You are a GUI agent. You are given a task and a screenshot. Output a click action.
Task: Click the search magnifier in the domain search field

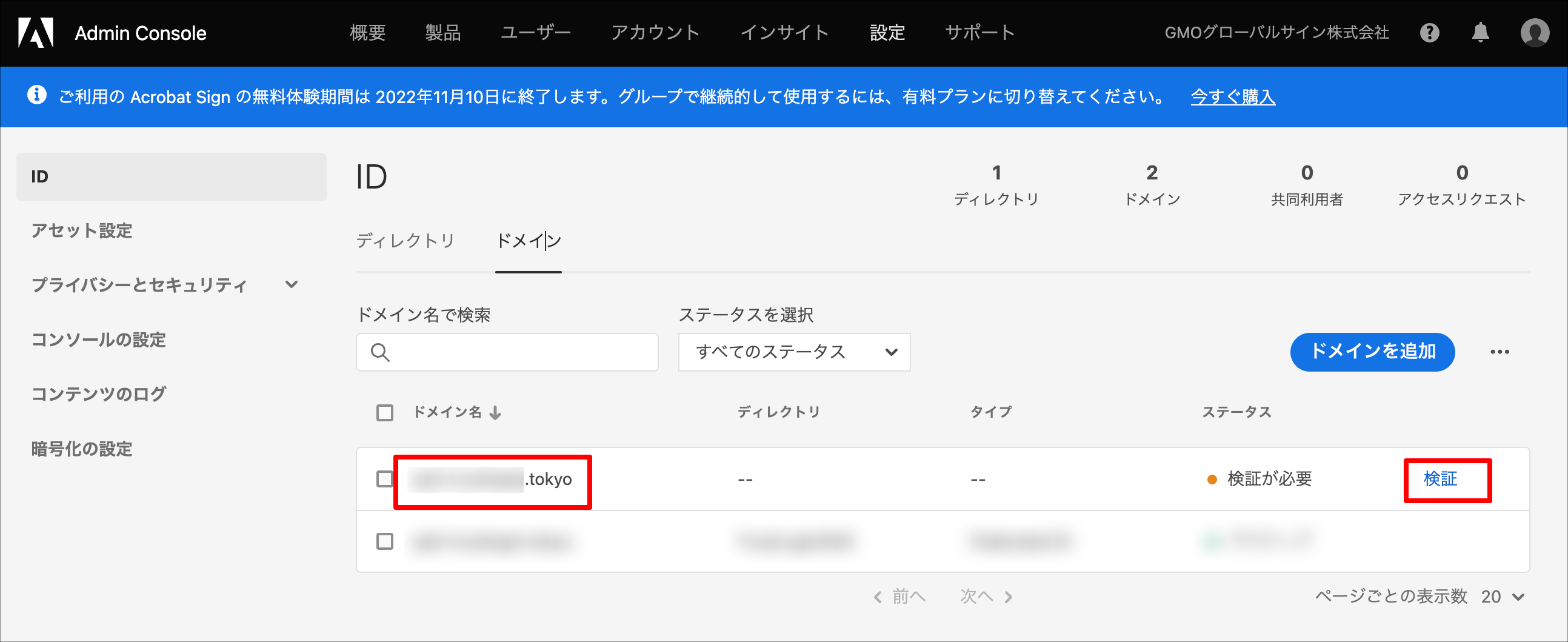point(380,352)
